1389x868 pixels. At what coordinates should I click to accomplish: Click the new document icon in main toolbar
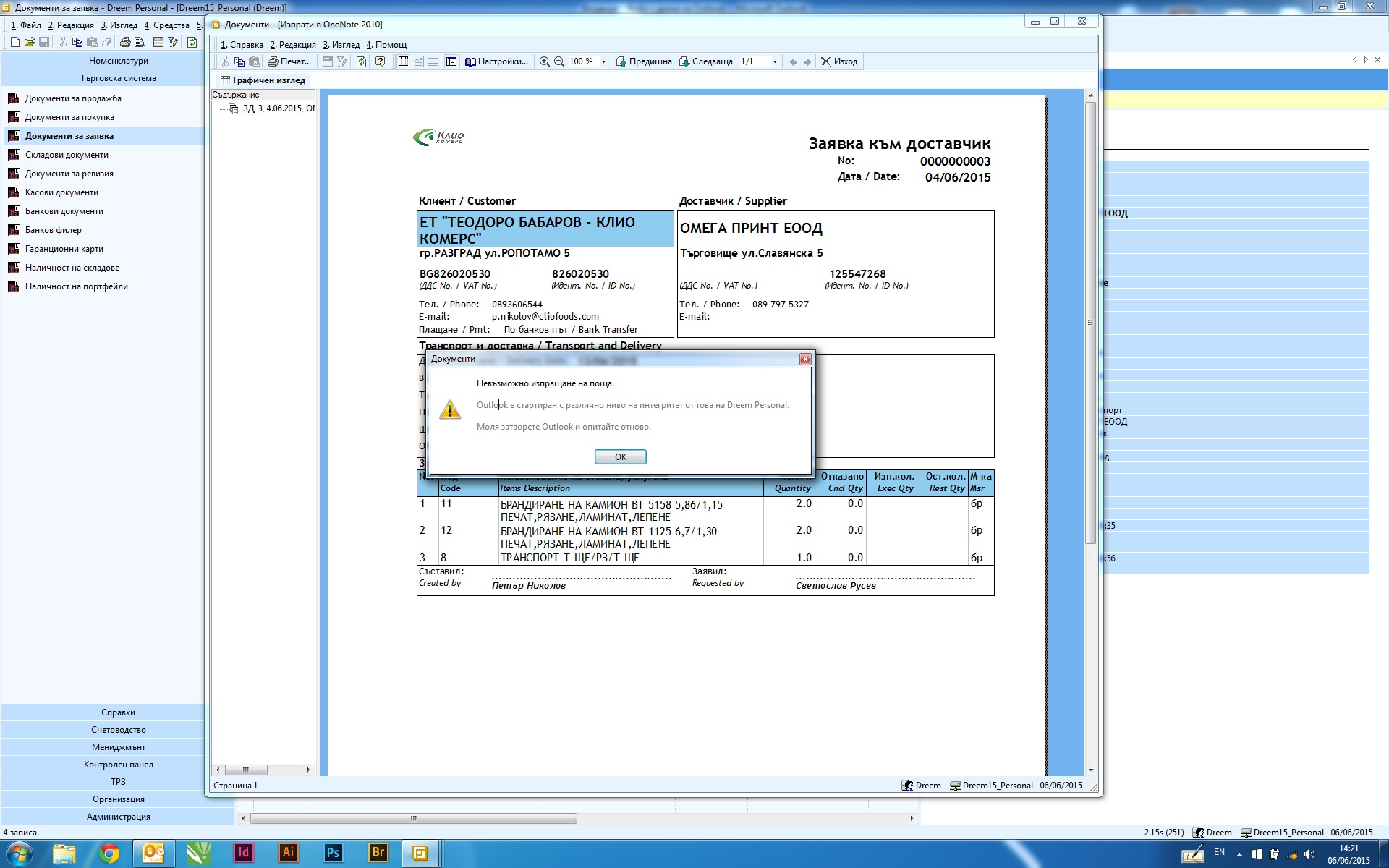point(15,43)
